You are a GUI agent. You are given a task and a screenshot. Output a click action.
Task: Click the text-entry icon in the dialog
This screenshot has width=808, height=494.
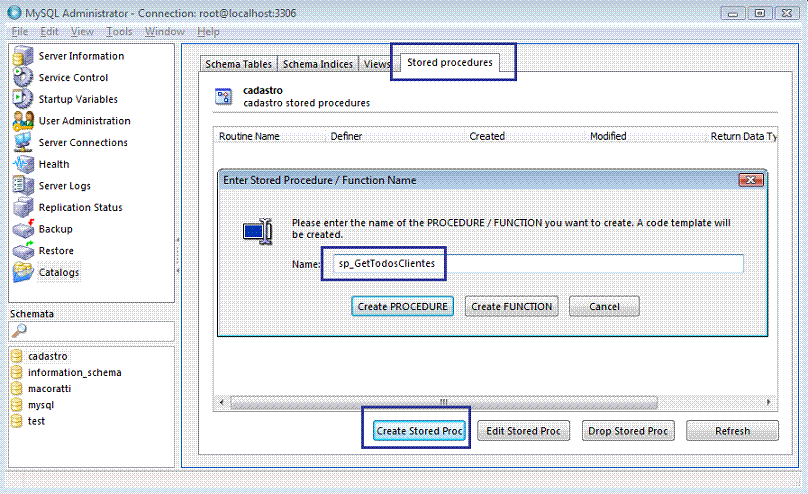(x=258, y=231)
